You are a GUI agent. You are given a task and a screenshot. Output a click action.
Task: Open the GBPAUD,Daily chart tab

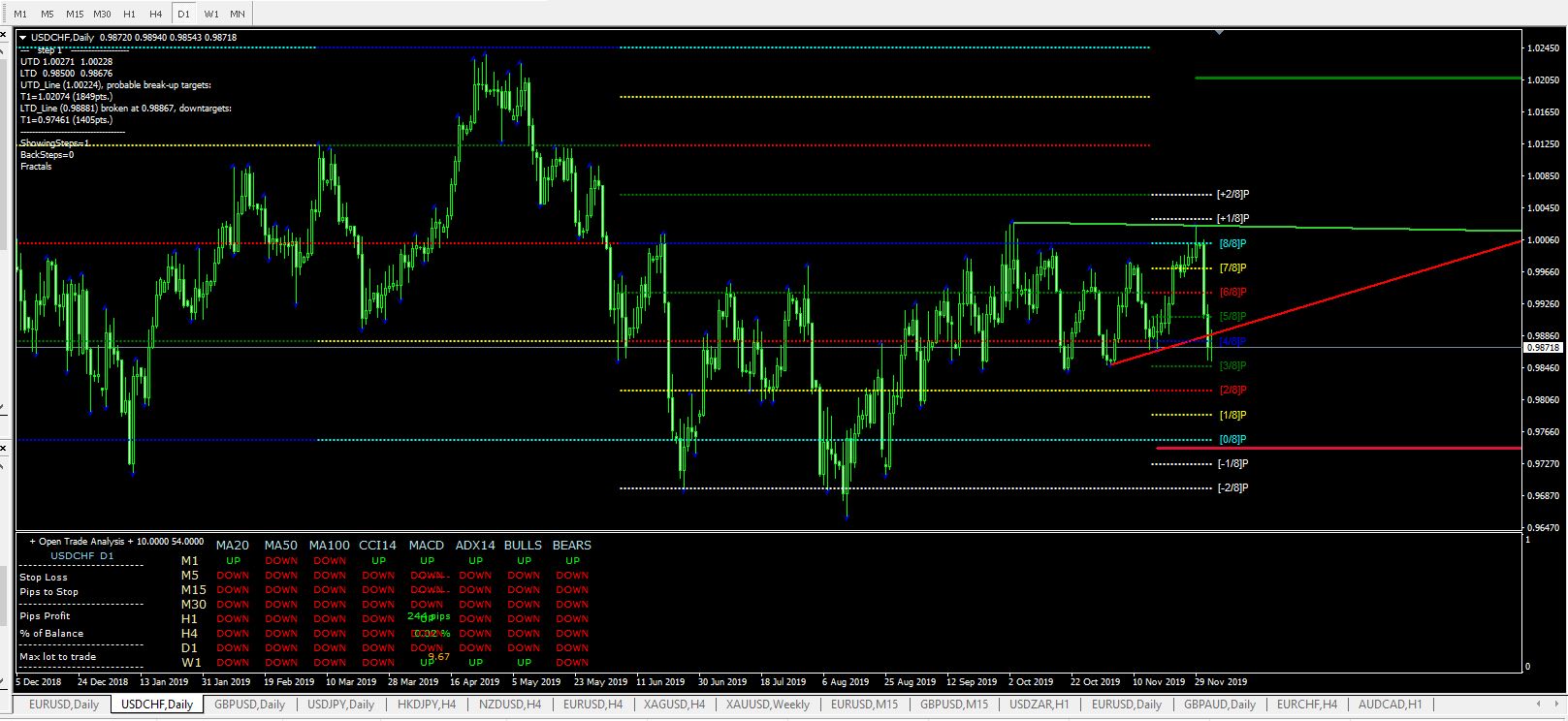click(x=1219, y=705)
